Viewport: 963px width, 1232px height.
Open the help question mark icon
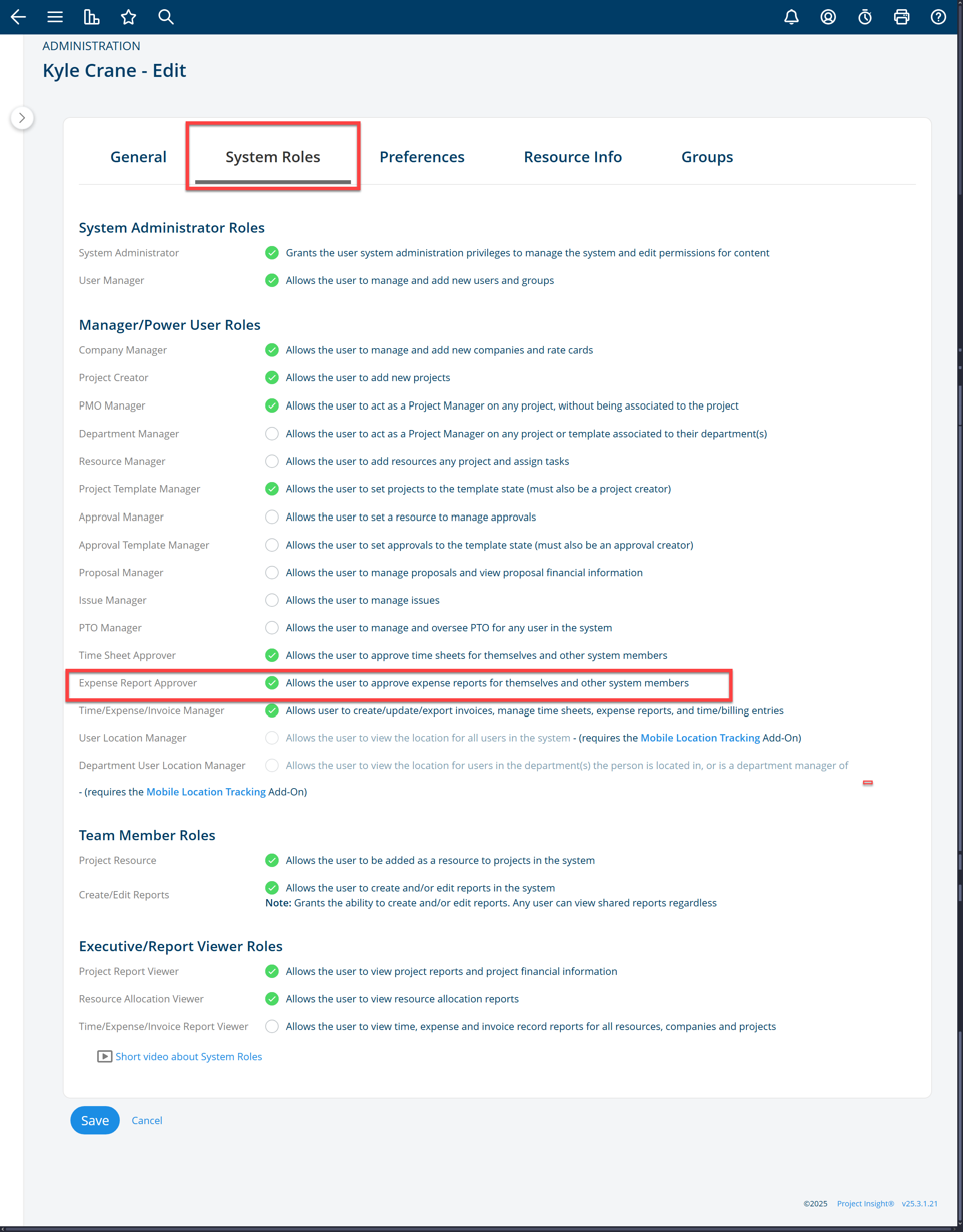[x=938, y=17]
